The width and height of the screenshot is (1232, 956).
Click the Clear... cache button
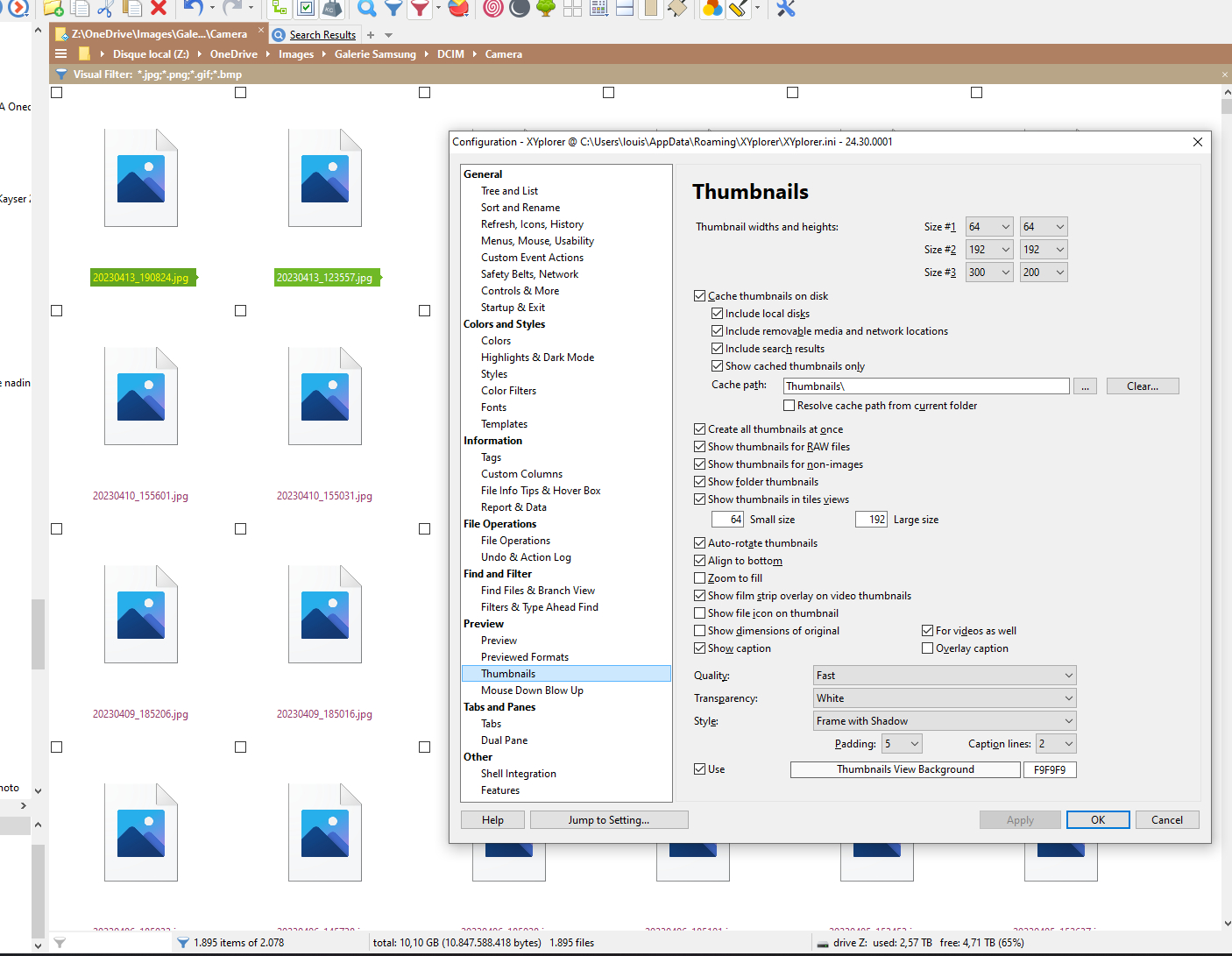(x=1142, y=386)
